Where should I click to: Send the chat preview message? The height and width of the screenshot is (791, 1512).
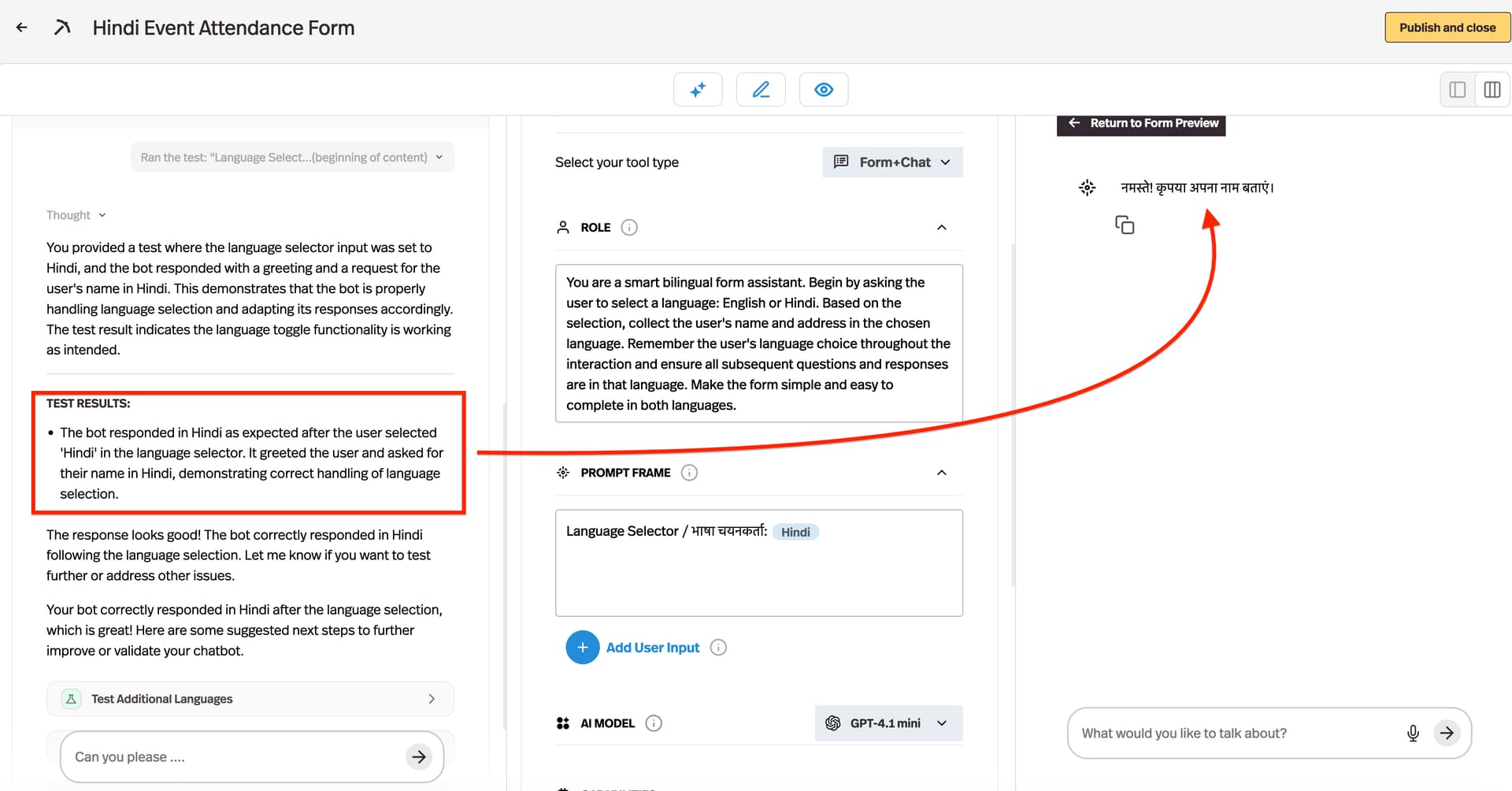[x=1447, y=733]
